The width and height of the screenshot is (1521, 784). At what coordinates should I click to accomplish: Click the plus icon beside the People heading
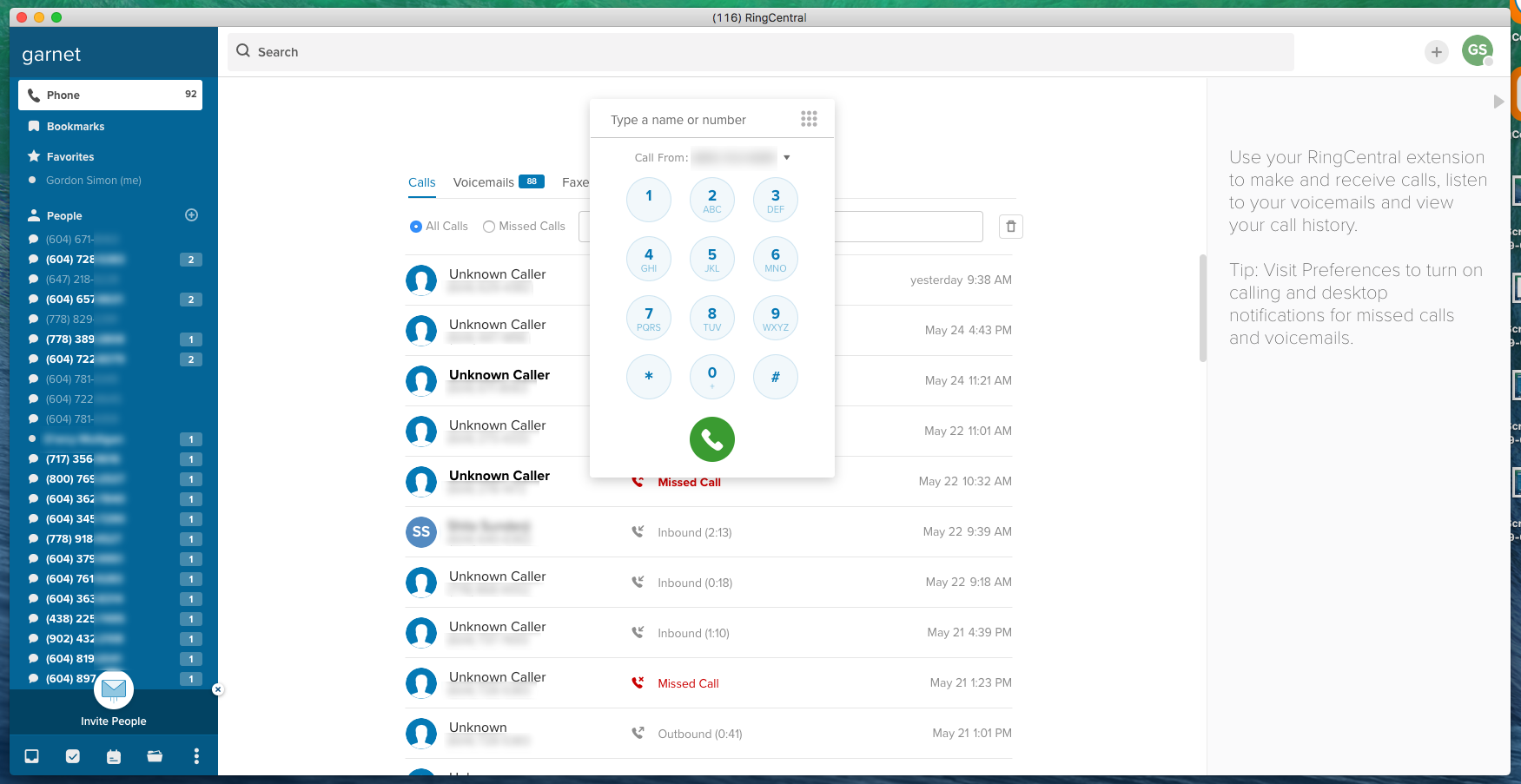coord(192,215)
